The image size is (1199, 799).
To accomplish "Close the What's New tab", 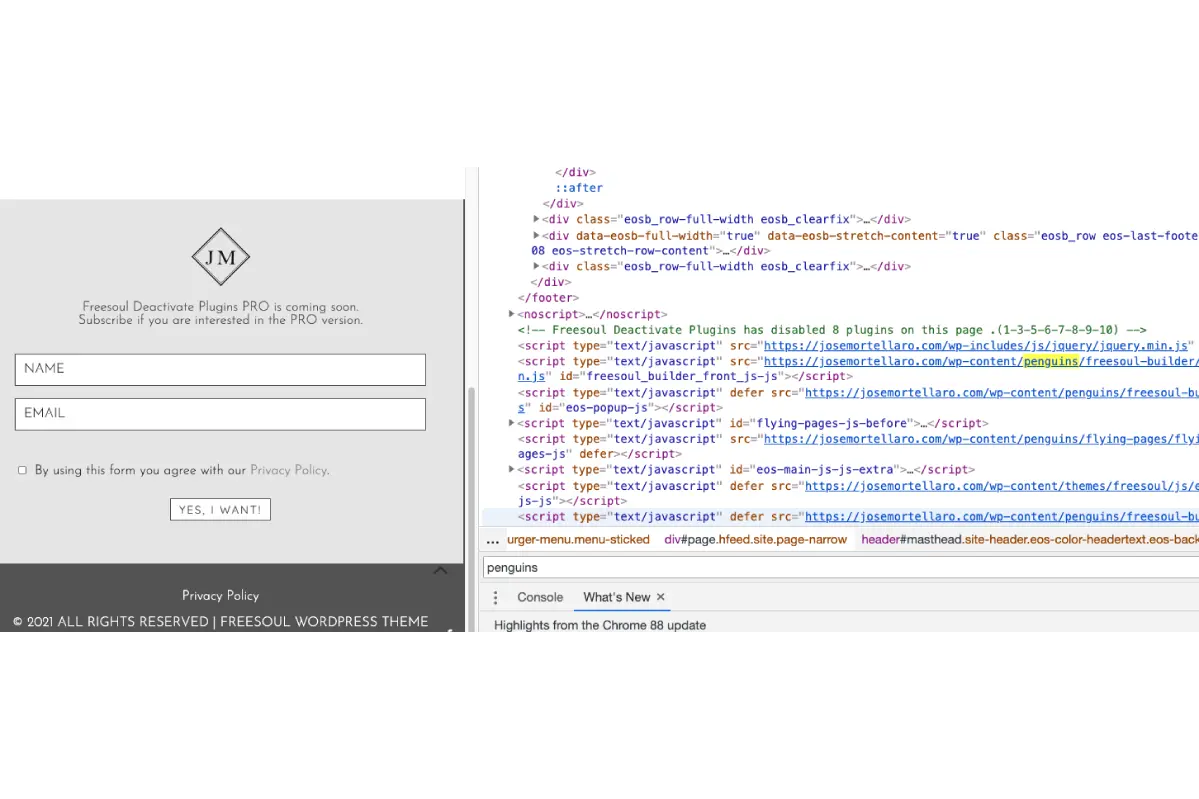I will 661,597.
